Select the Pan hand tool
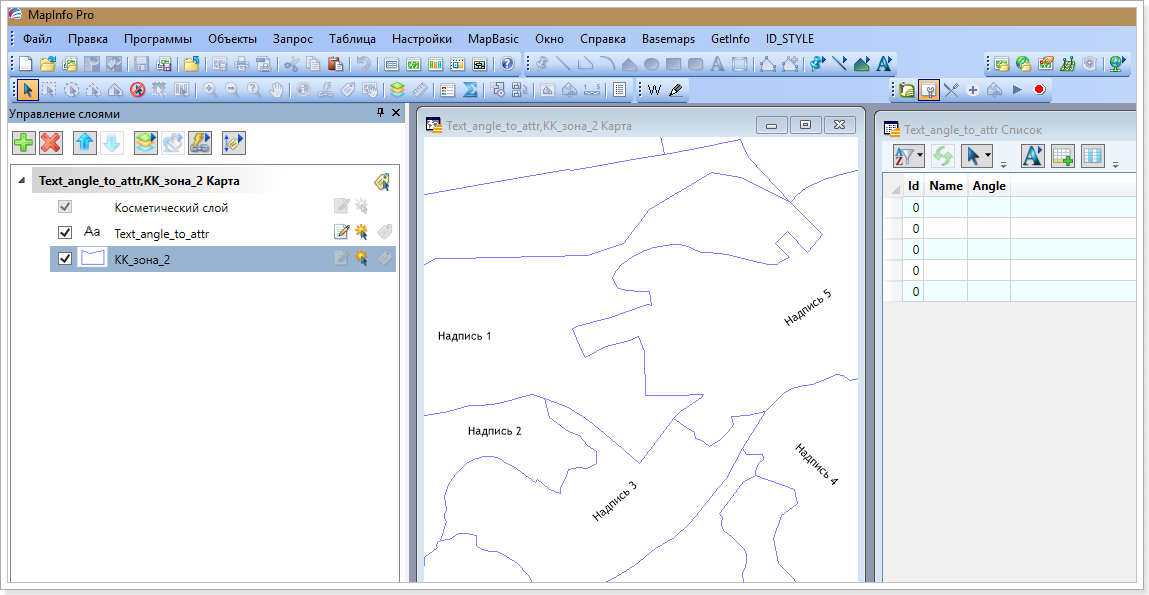The width and height of the screenshot is (1149, 595). click(x=275, y=90)
